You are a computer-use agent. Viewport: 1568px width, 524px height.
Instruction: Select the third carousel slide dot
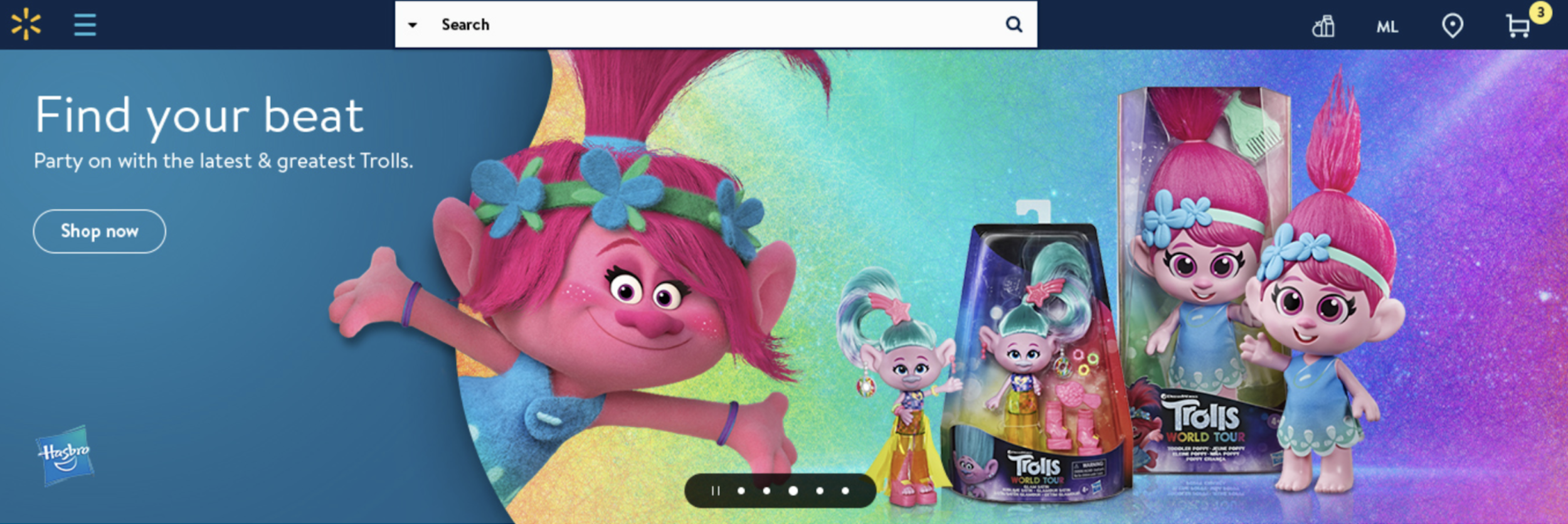click(x=793, y=491)
